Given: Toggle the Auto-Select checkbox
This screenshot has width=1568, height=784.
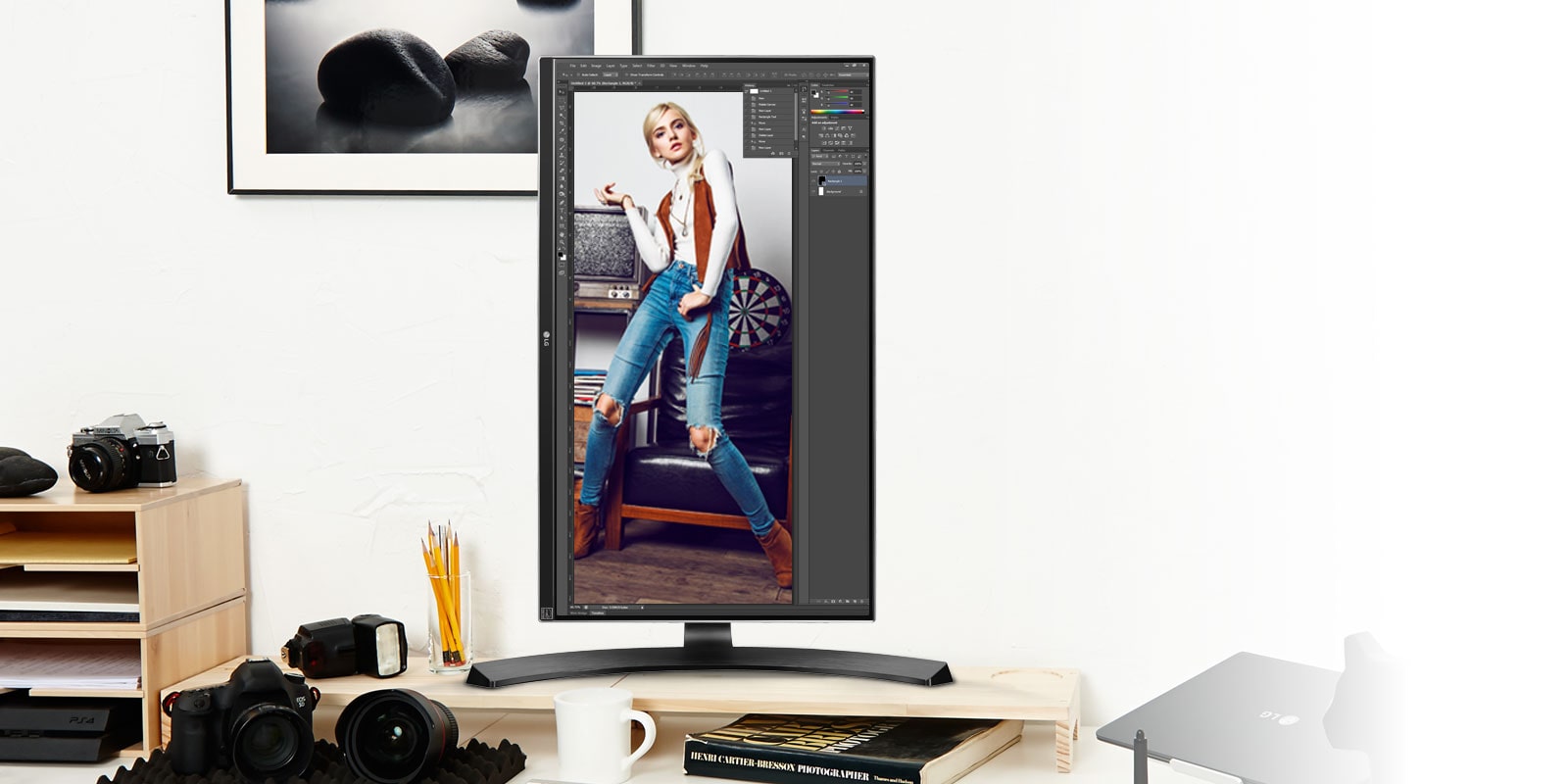Looking at the screenshot, I should pos(579,74).
